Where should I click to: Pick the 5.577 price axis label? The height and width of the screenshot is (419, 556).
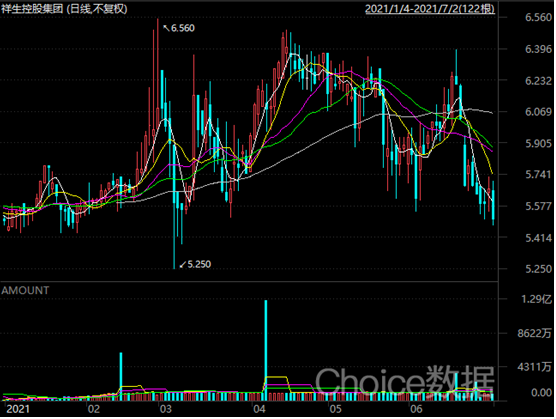[539, 206]
